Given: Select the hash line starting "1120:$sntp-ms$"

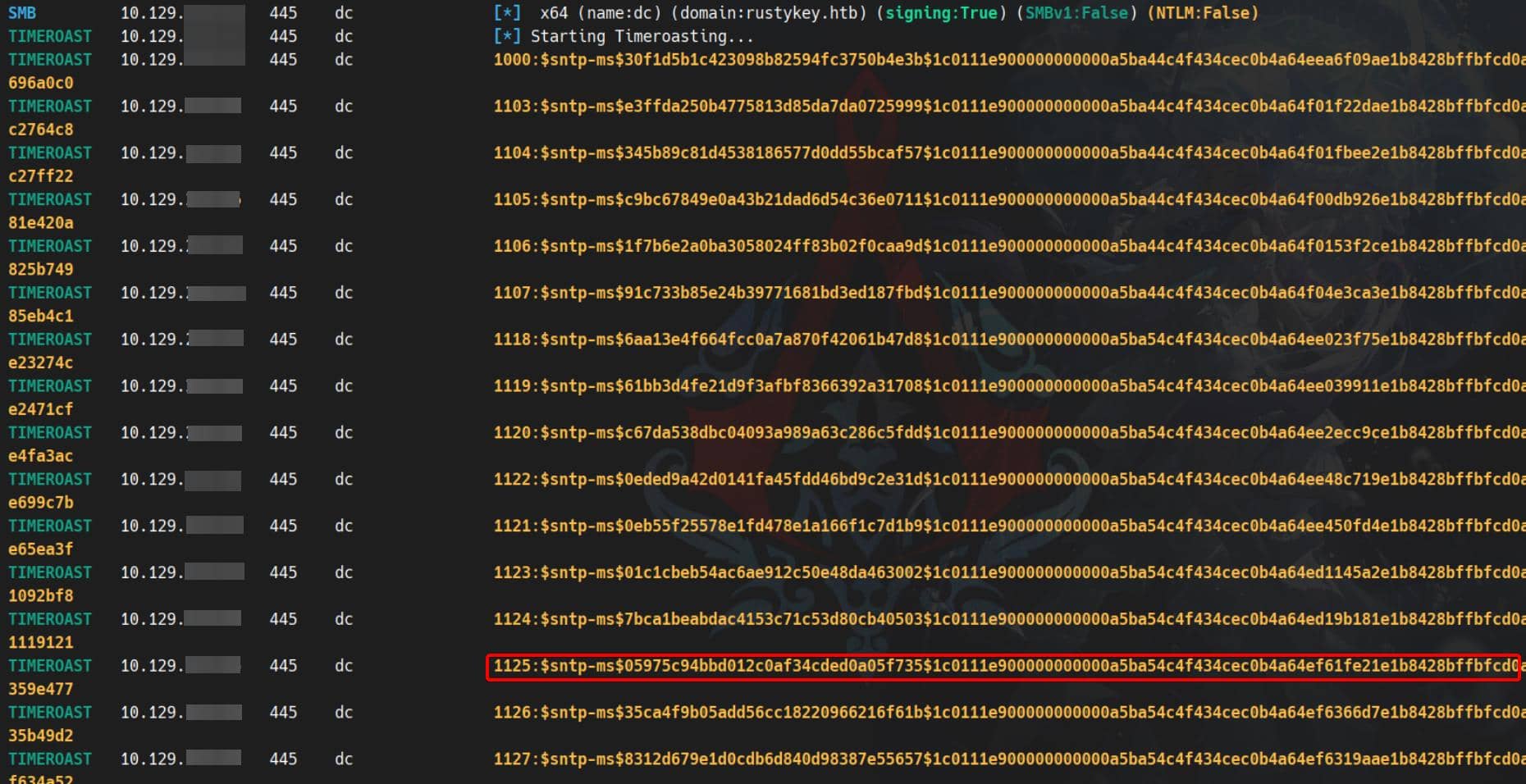Looking at the screenshot, I should [1009, 433].
